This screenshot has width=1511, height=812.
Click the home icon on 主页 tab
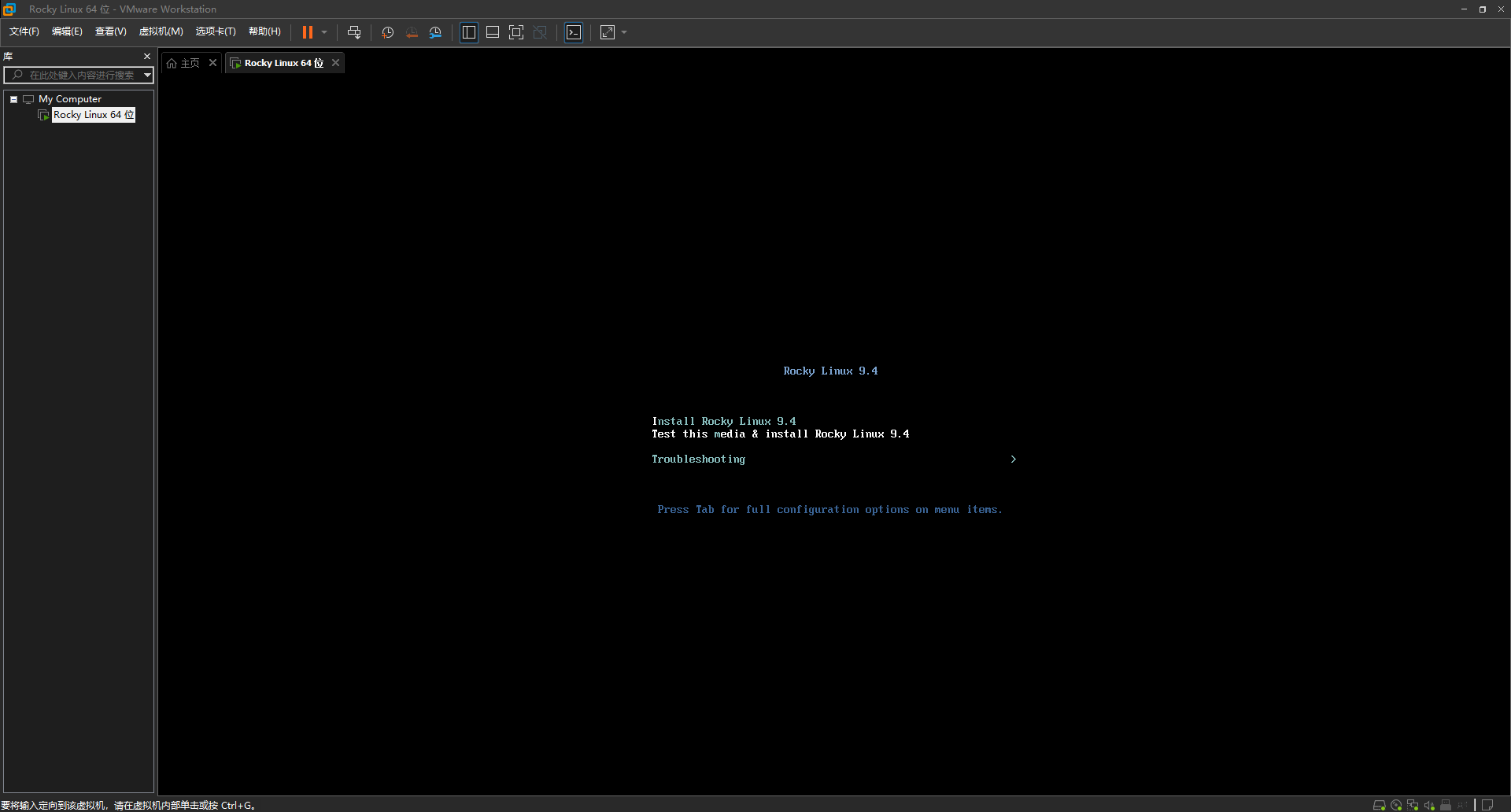tap(172, 63)
